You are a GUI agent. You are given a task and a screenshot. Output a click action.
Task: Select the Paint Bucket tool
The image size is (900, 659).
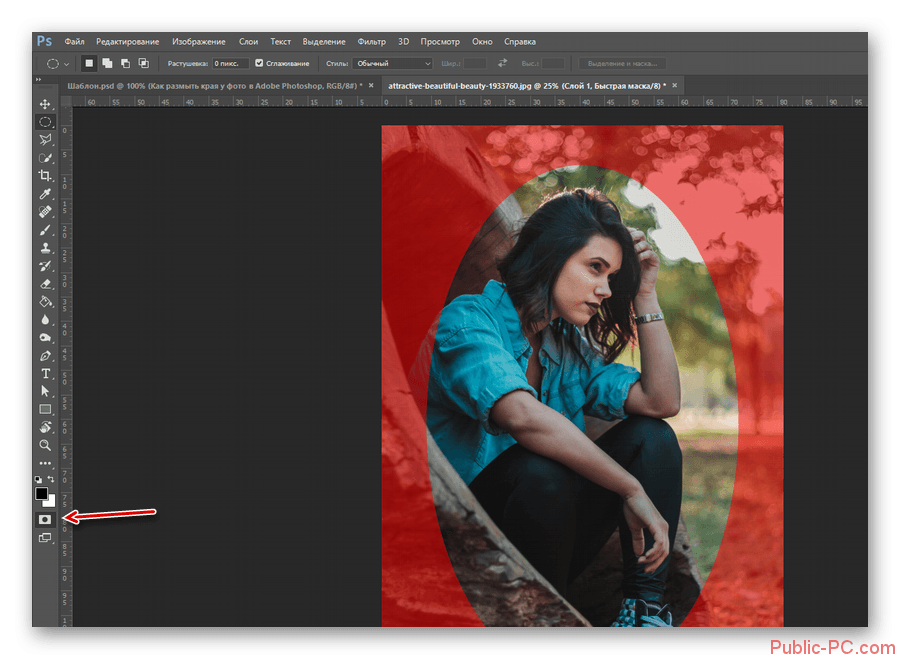pyautogui.click(x=45, y=301)
